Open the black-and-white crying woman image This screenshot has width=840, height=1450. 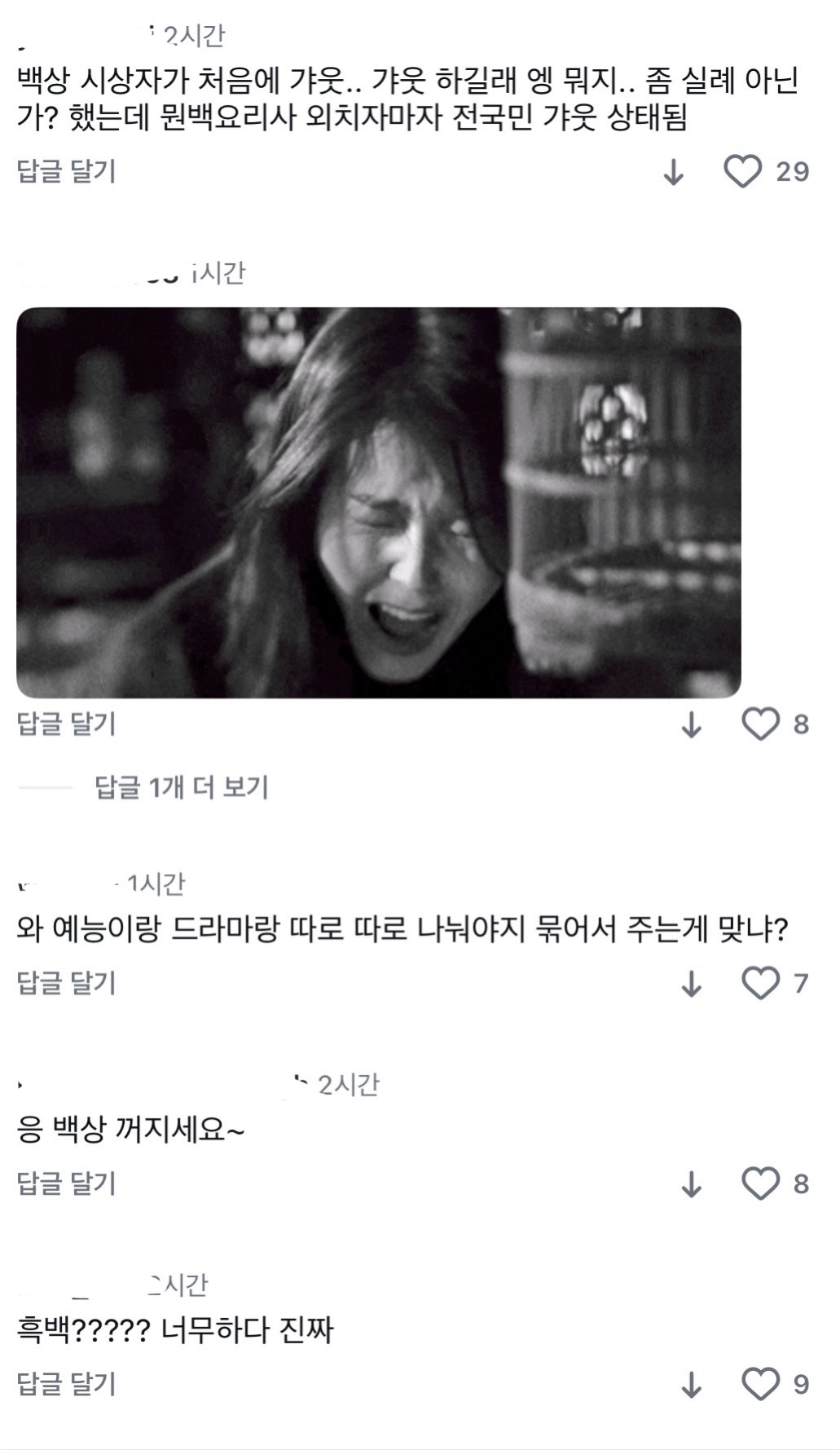pyautogui.click(x=379, y=503)
